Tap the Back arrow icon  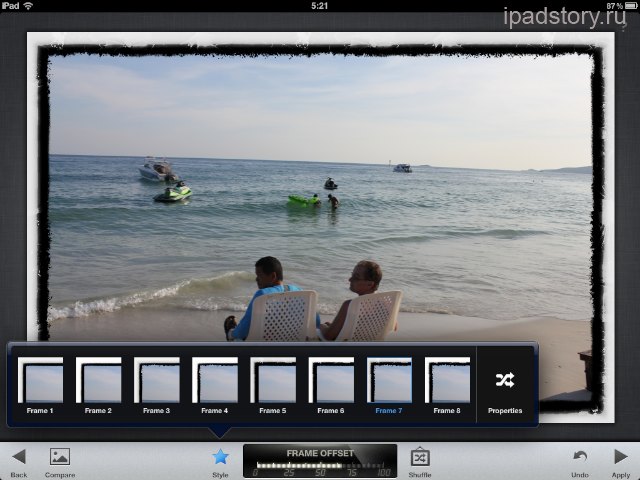pyautogui.click(x=19, y=457)
